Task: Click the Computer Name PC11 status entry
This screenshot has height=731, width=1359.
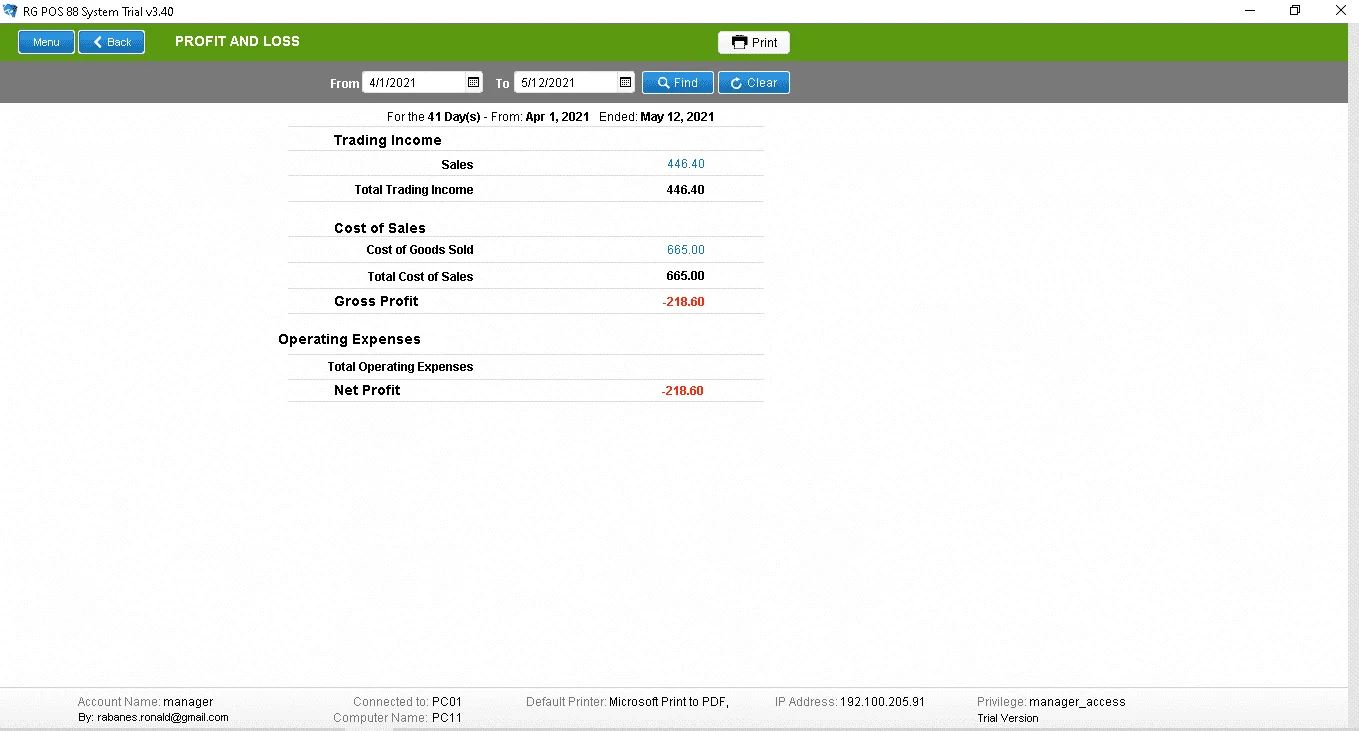Action: click(x=397, y=718)
